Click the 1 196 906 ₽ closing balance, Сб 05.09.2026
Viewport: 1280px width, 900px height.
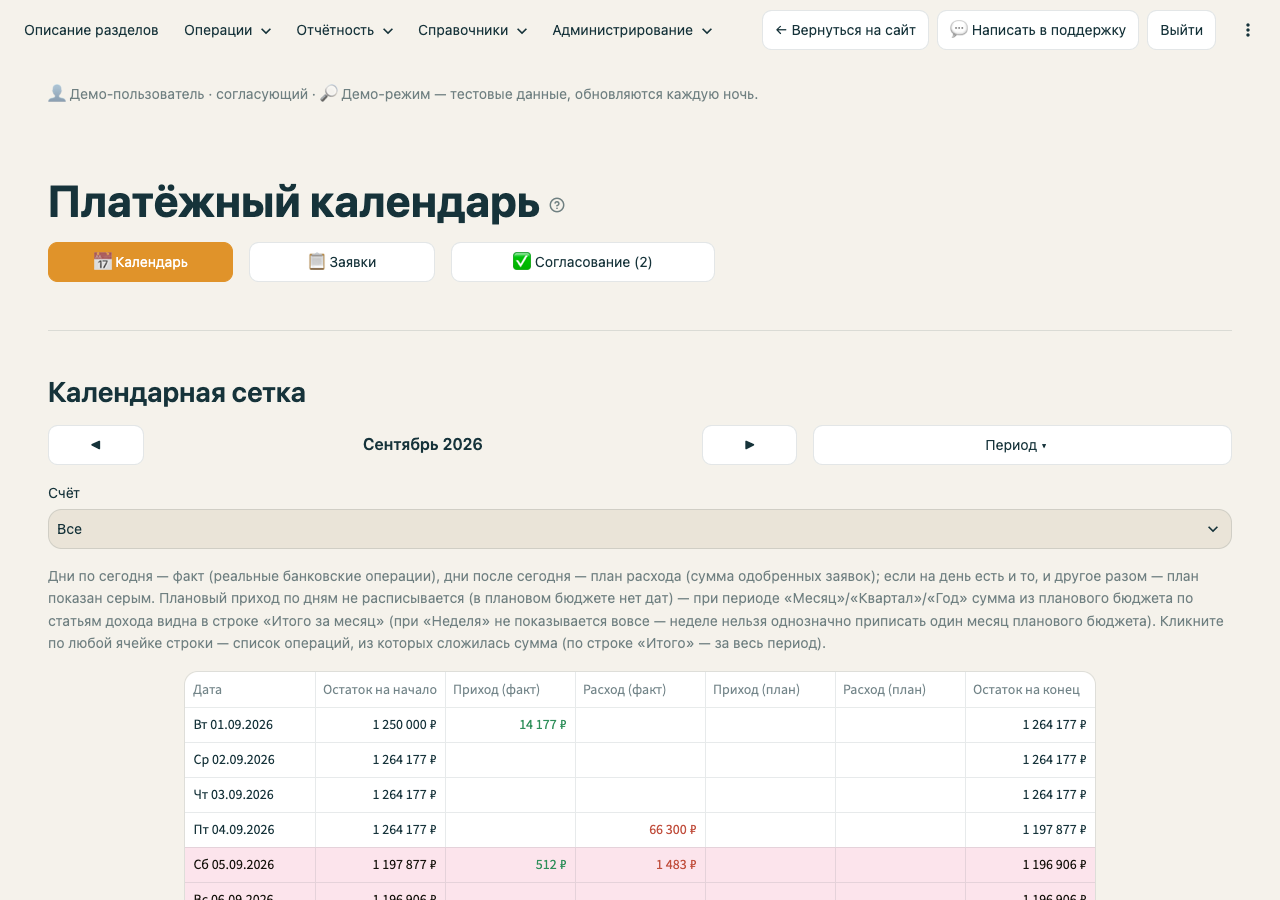click(x=1030, y=865)
